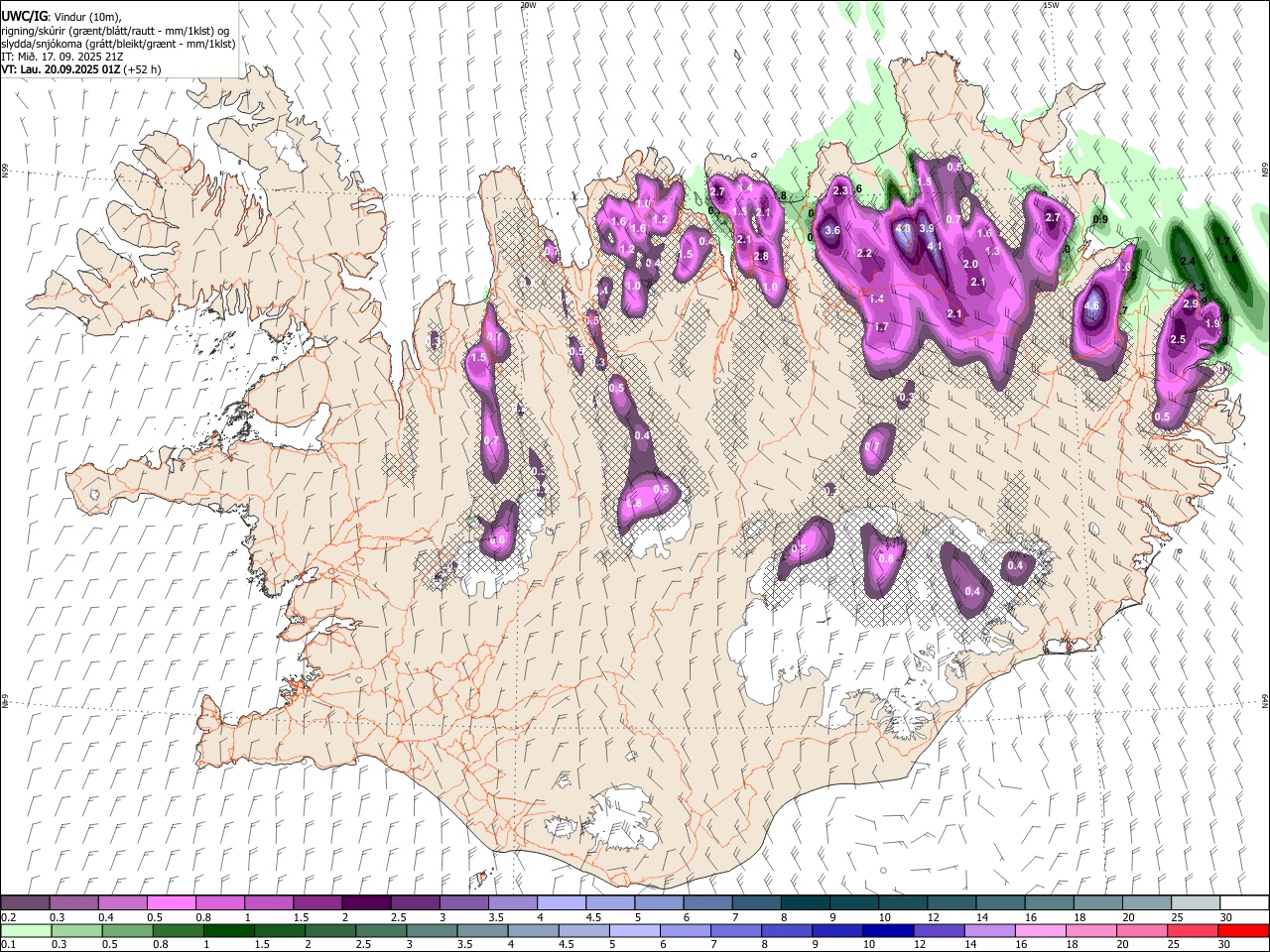
Task: Select the bright red rain swatch after 30
Action: (x=1243, y=930)
